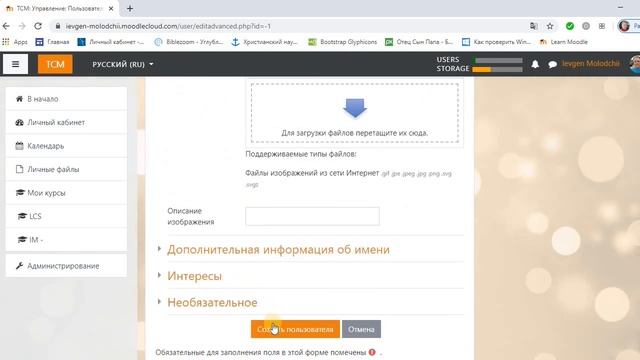
Task: Open Личные файлы in sidebar
Action: click(x=66, y=169)
